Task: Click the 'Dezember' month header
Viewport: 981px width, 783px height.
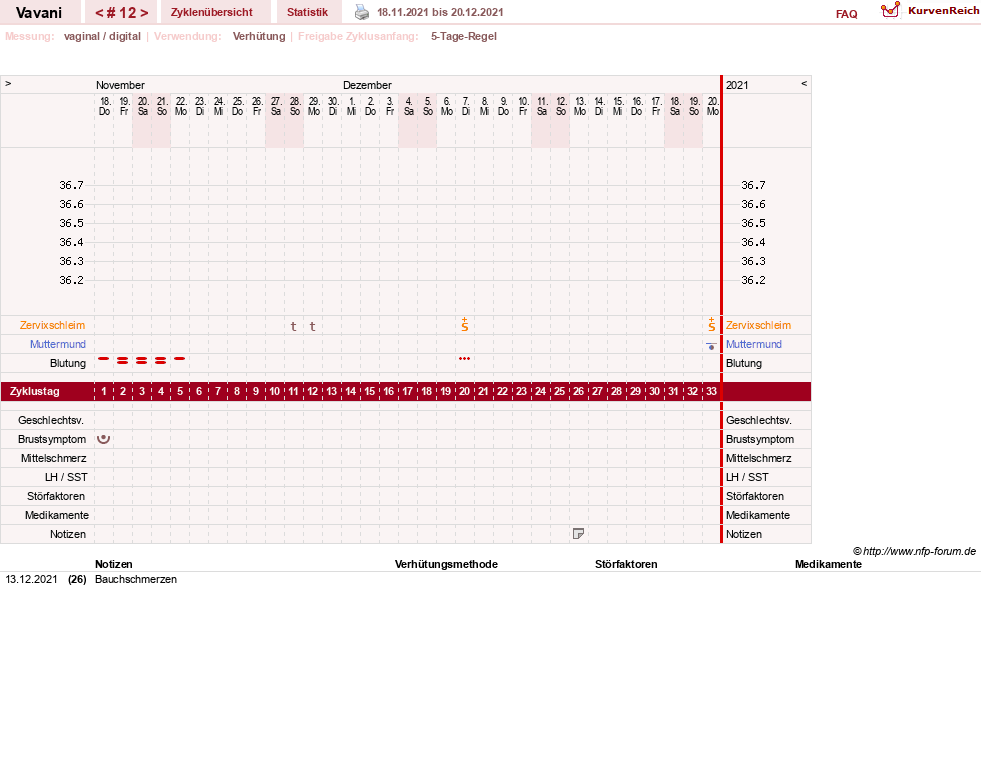Action: coord(367,85)
